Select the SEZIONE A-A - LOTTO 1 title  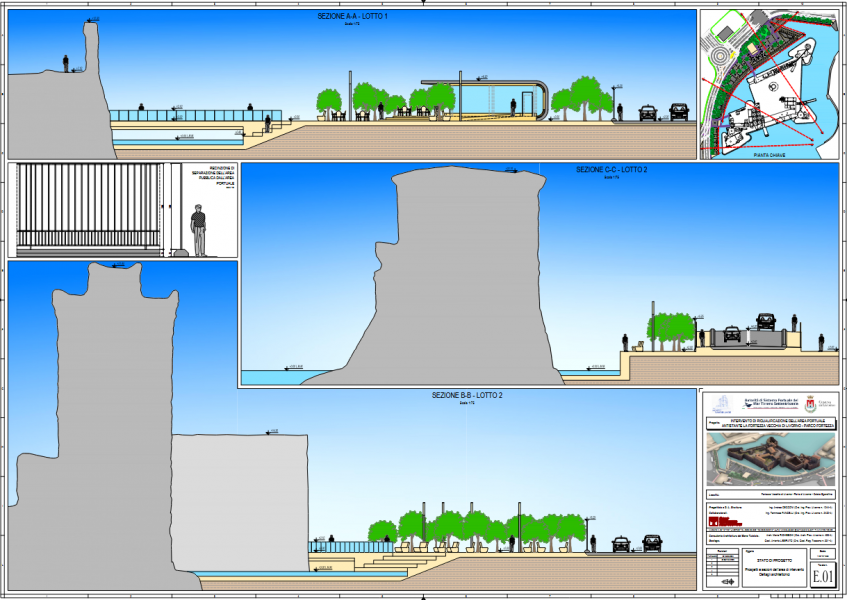351,17
